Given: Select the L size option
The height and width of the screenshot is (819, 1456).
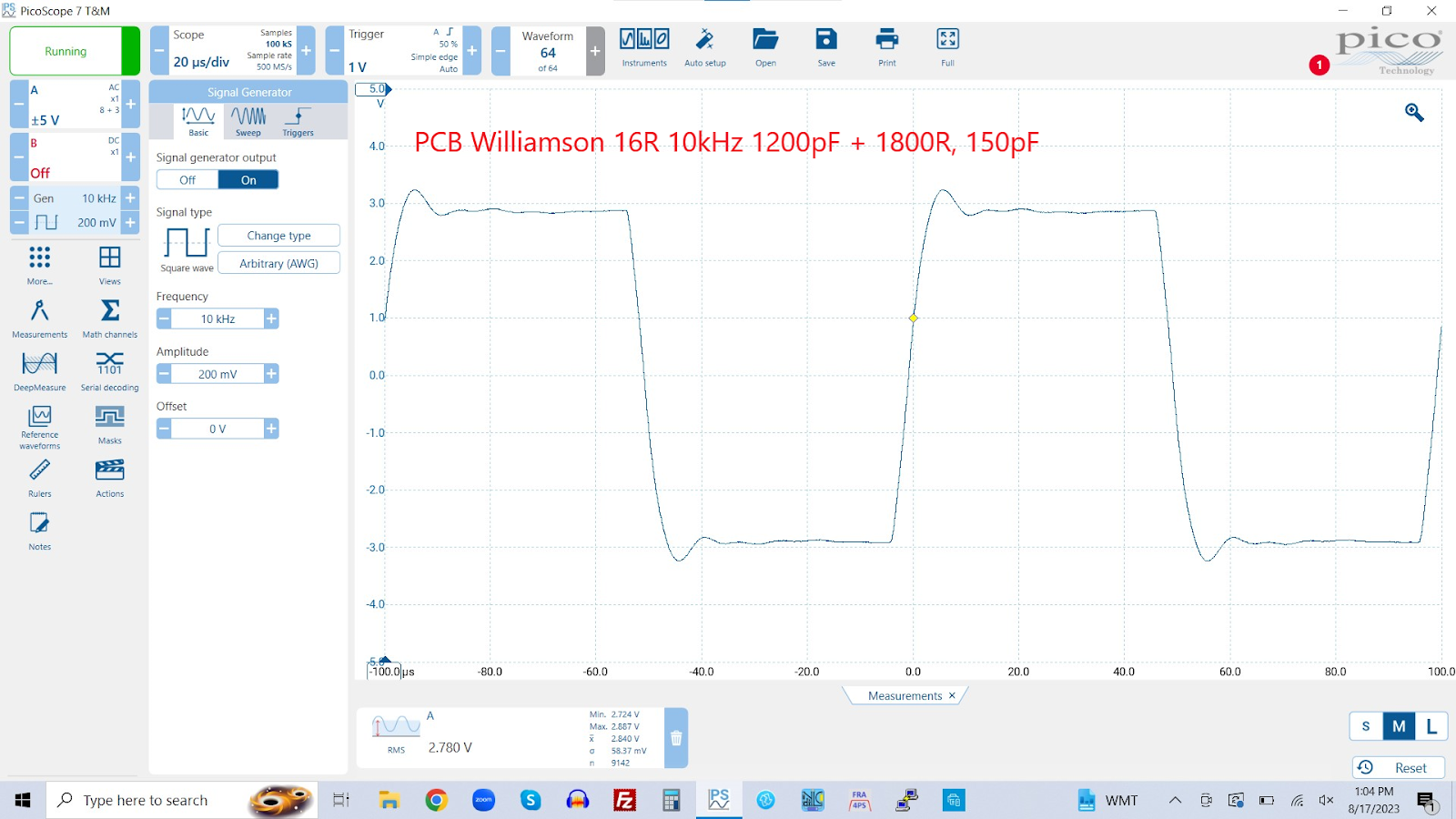Looking at the screenshot, I should click(x=1431, y=726).
